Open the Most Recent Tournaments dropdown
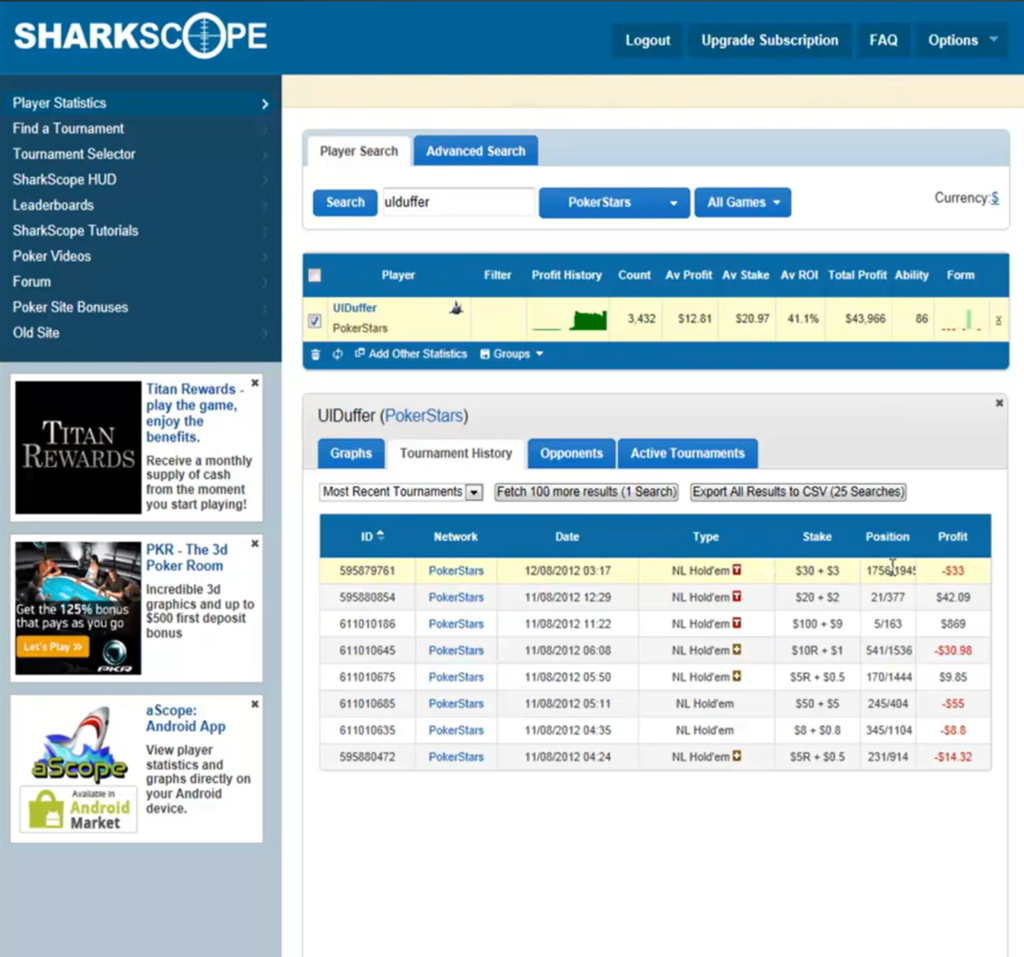Screen dimensions: 1024x957 [x=401, y=492]
